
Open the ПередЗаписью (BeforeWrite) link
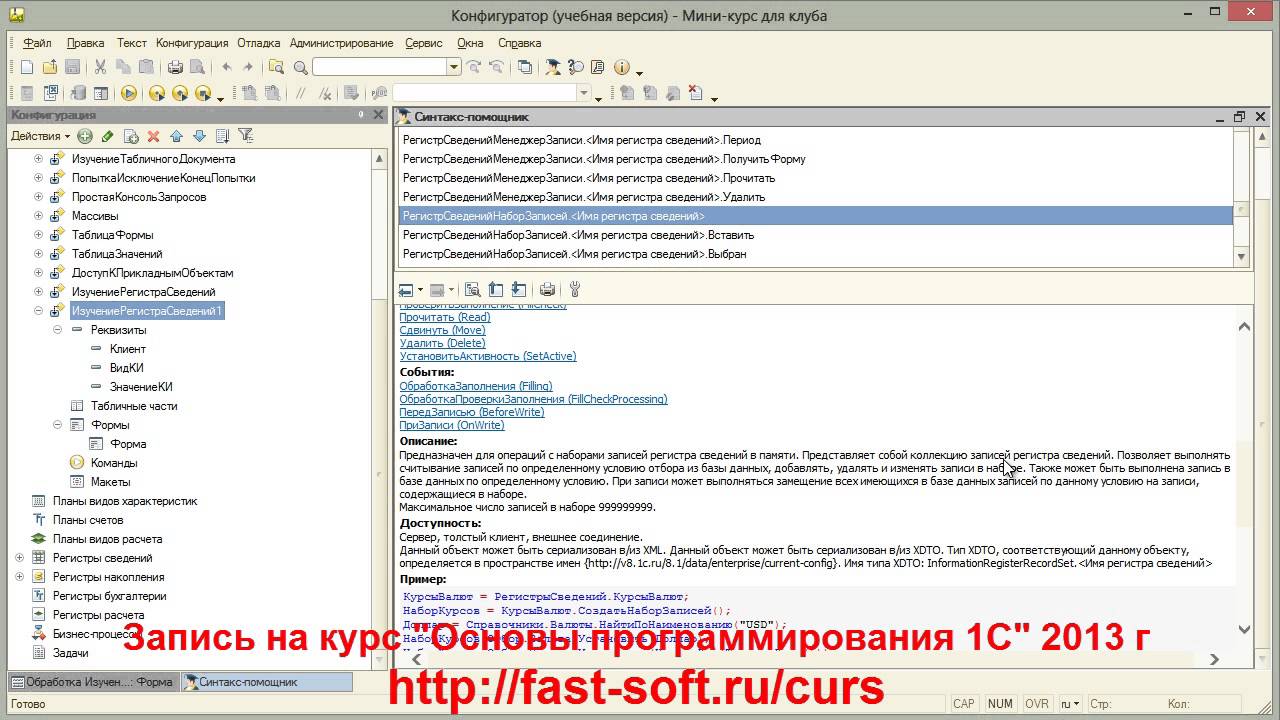tap(472, 412)
